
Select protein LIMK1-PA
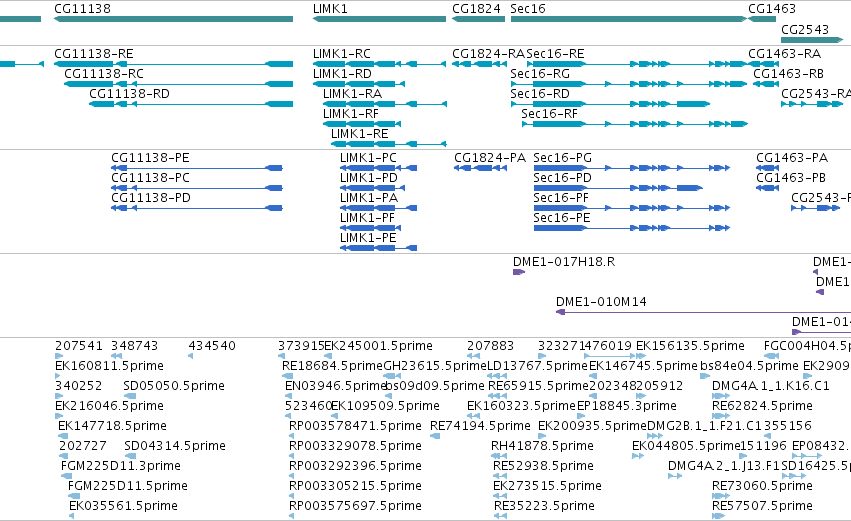pos(369,198)
